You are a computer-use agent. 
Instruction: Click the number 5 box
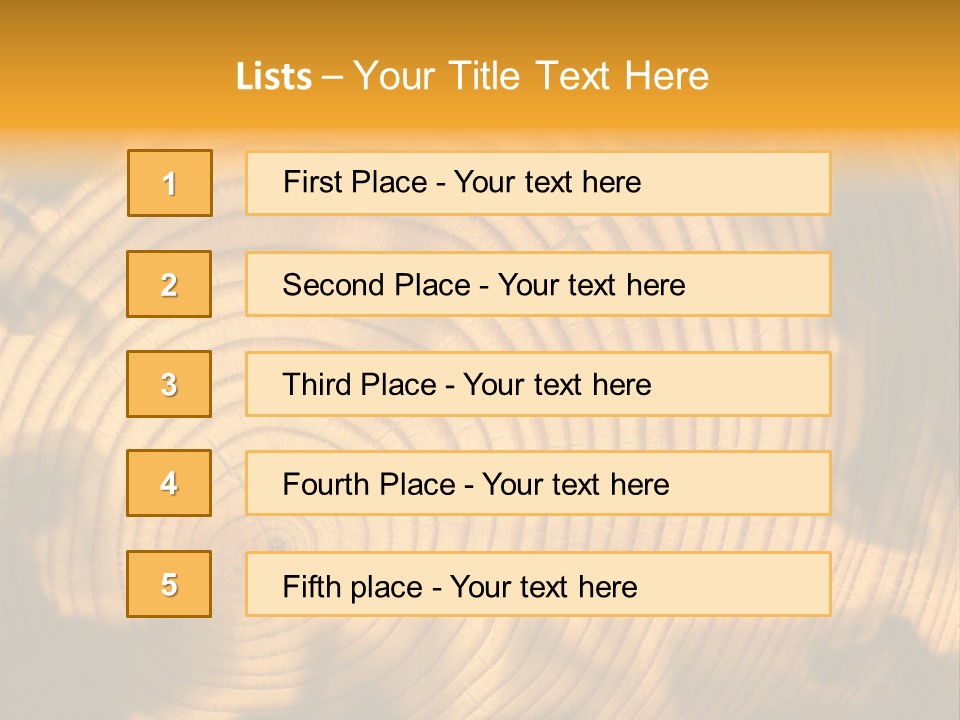[x=169, y=584]
